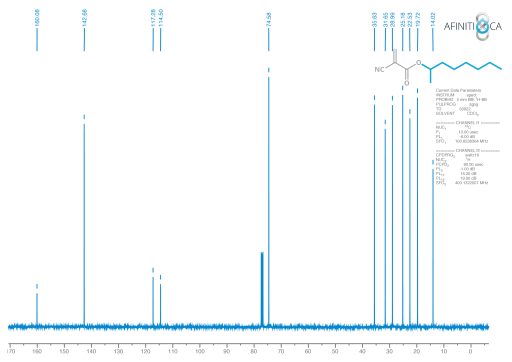The image size is (512, 362).
Task: Click the Afinitica logo
Action: (x=473, y=26)
